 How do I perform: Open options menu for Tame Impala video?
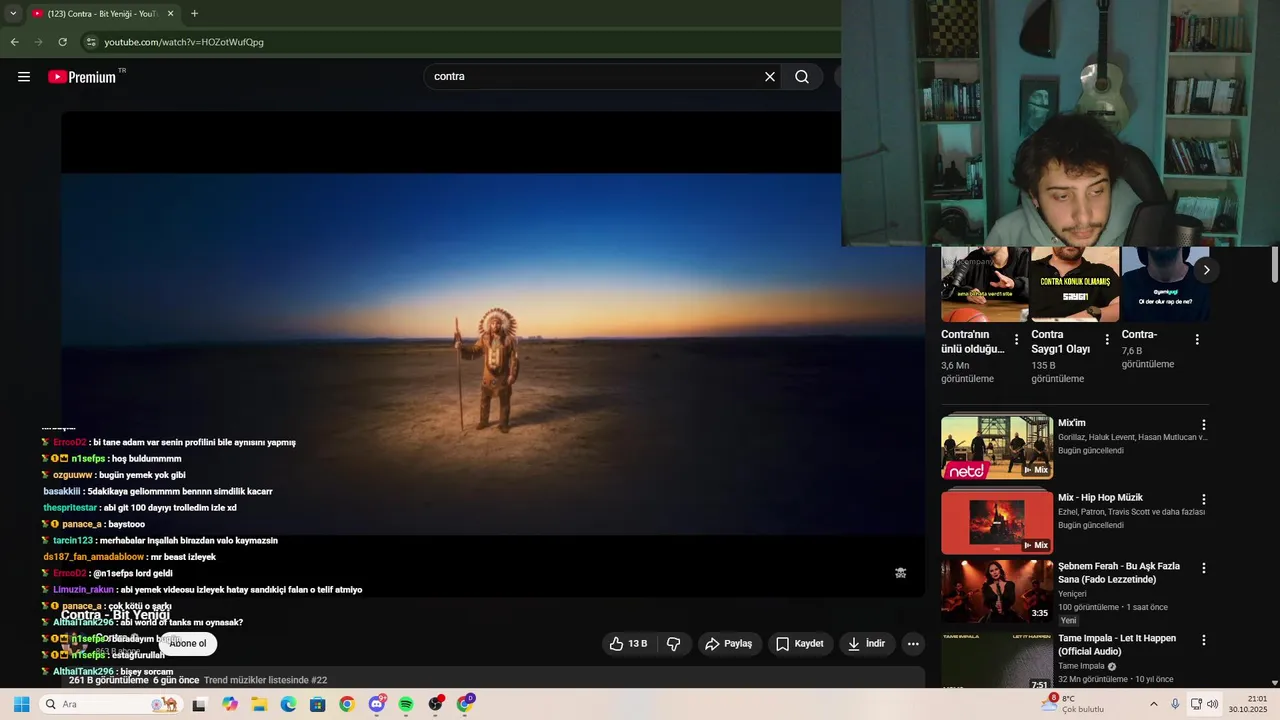1204,640
